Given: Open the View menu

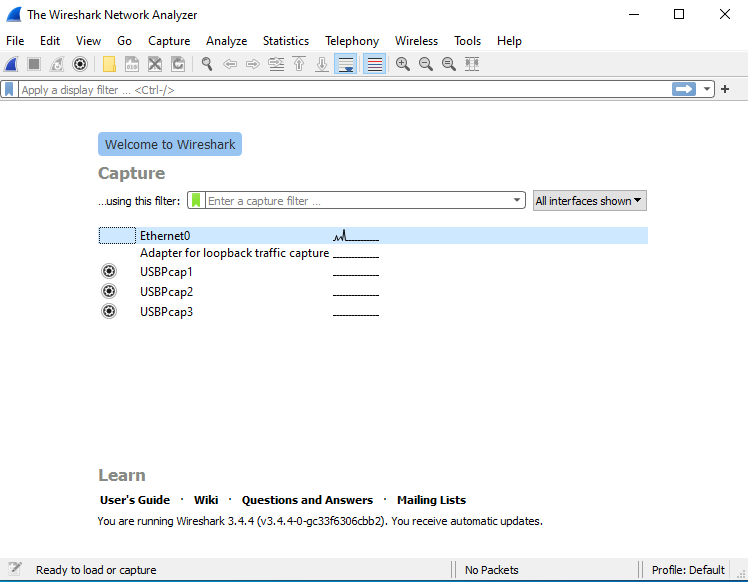Looking at the screenshot, I should [88, 41].
